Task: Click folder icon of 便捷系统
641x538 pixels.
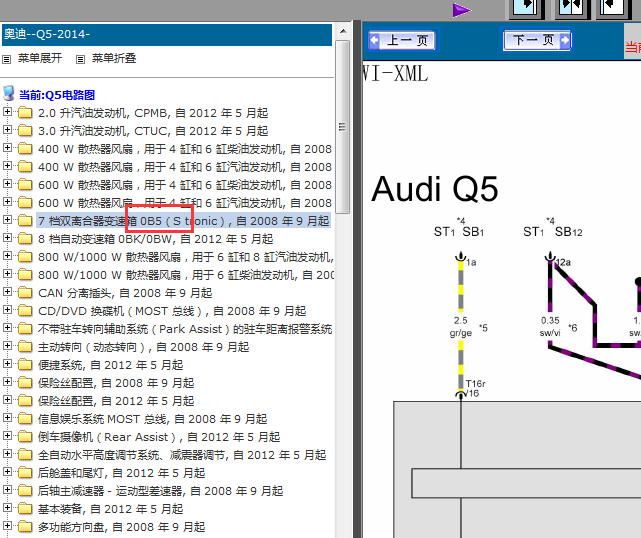Action: (25, 364)
